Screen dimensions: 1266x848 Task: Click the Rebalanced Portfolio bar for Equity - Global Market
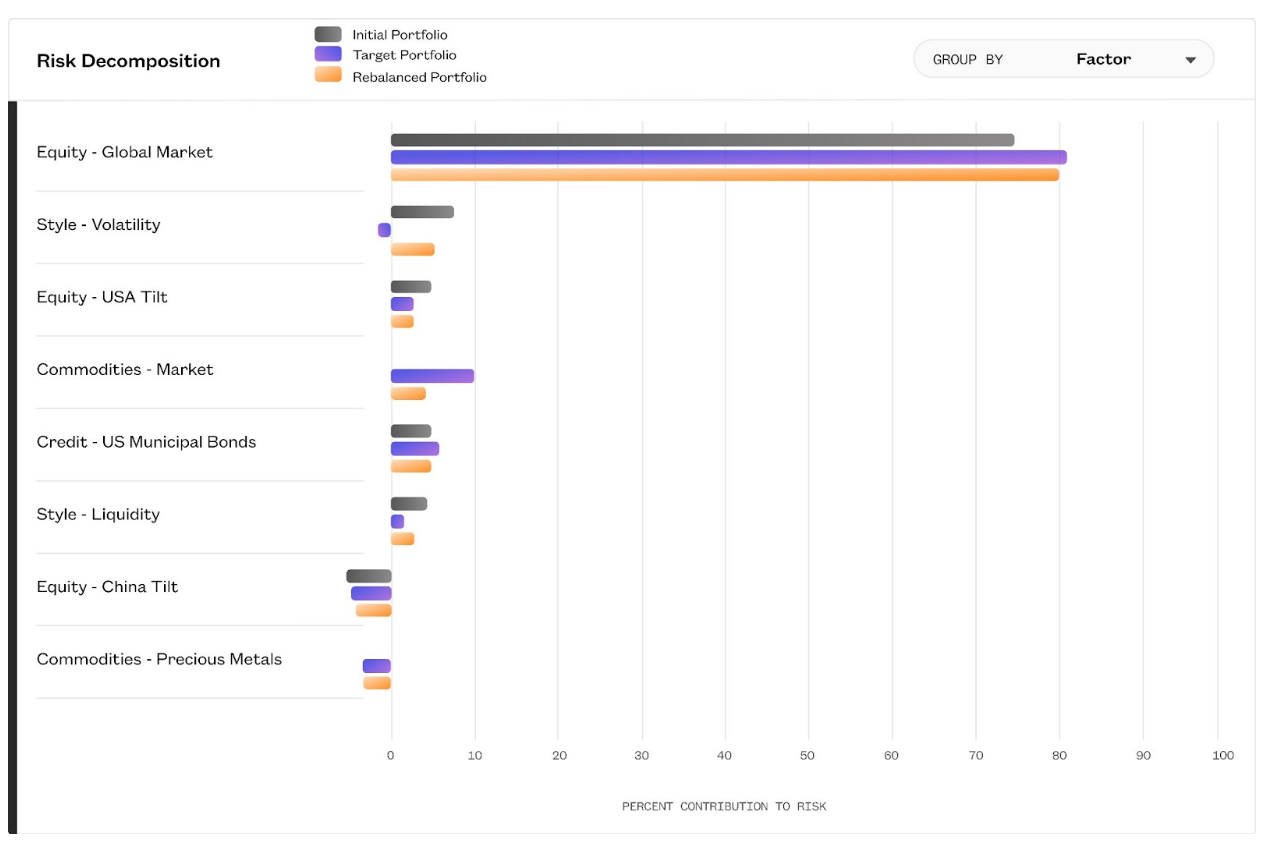[x=724, y=175]
